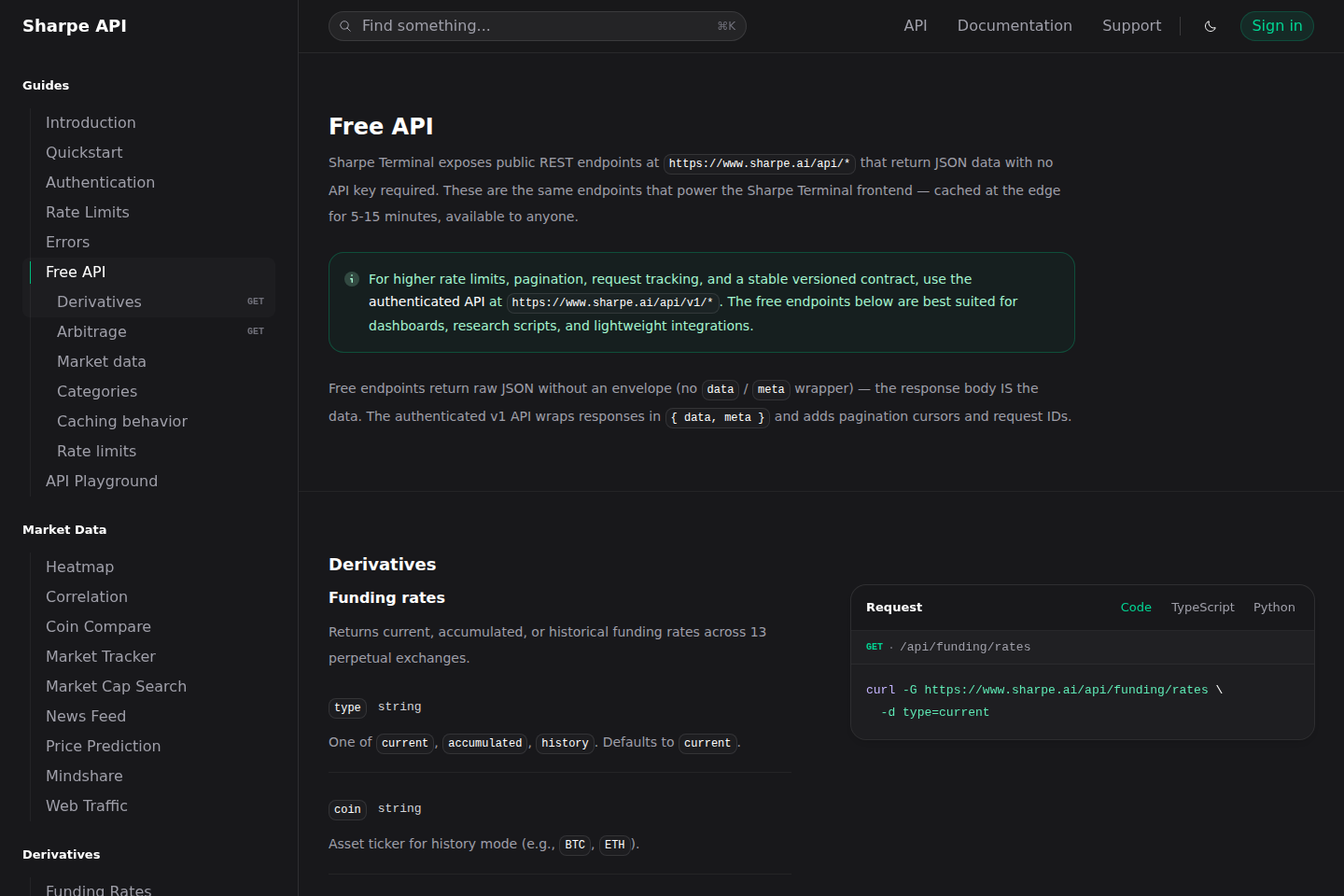
Task: Jump to the Market data sub-item
Action: pos(102,361)
